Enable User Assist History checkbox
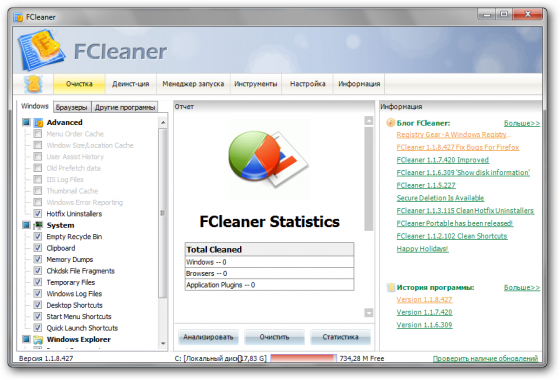 coord(38,157)
